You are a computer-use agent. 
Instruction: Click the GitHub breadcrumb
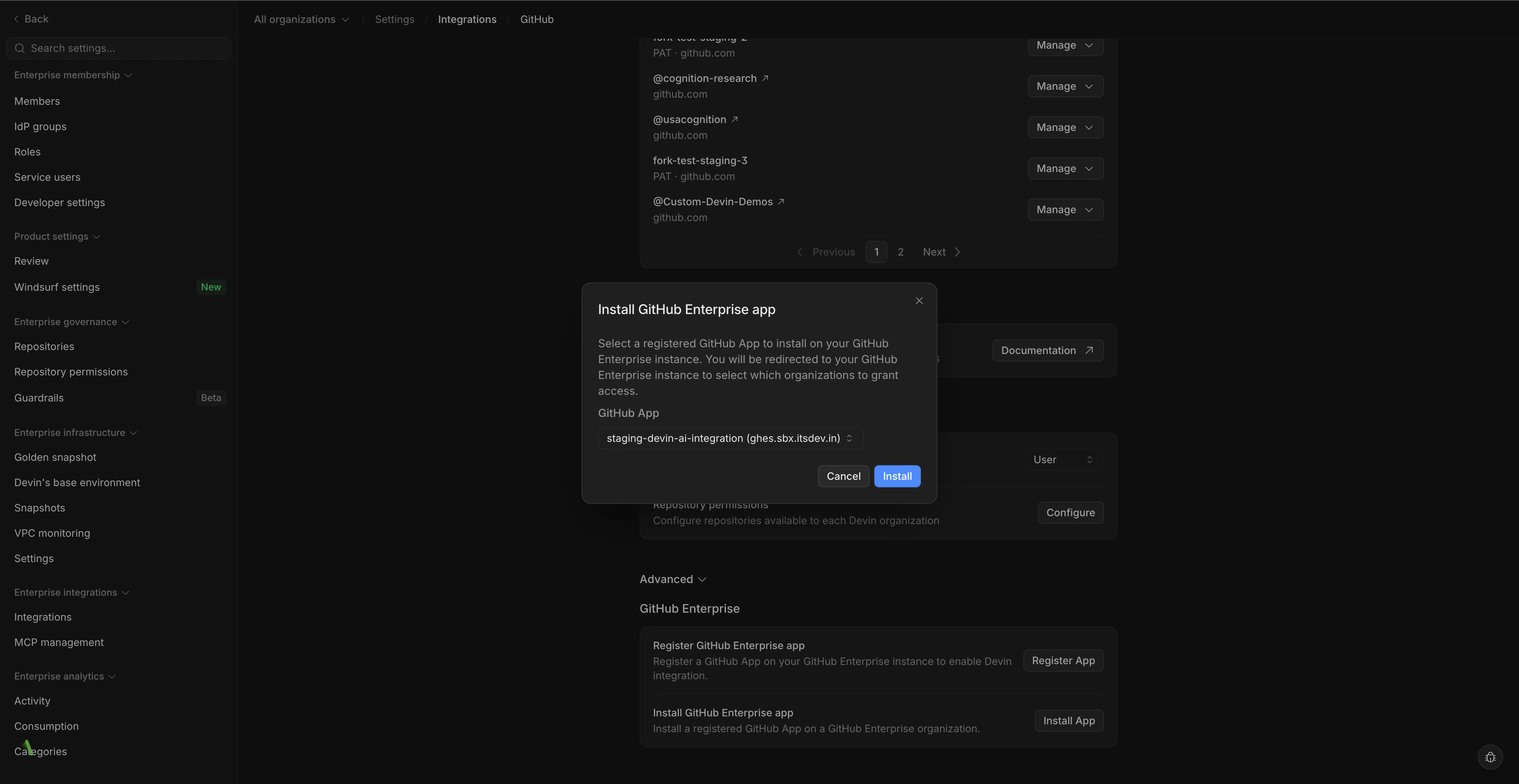(537, 19)
